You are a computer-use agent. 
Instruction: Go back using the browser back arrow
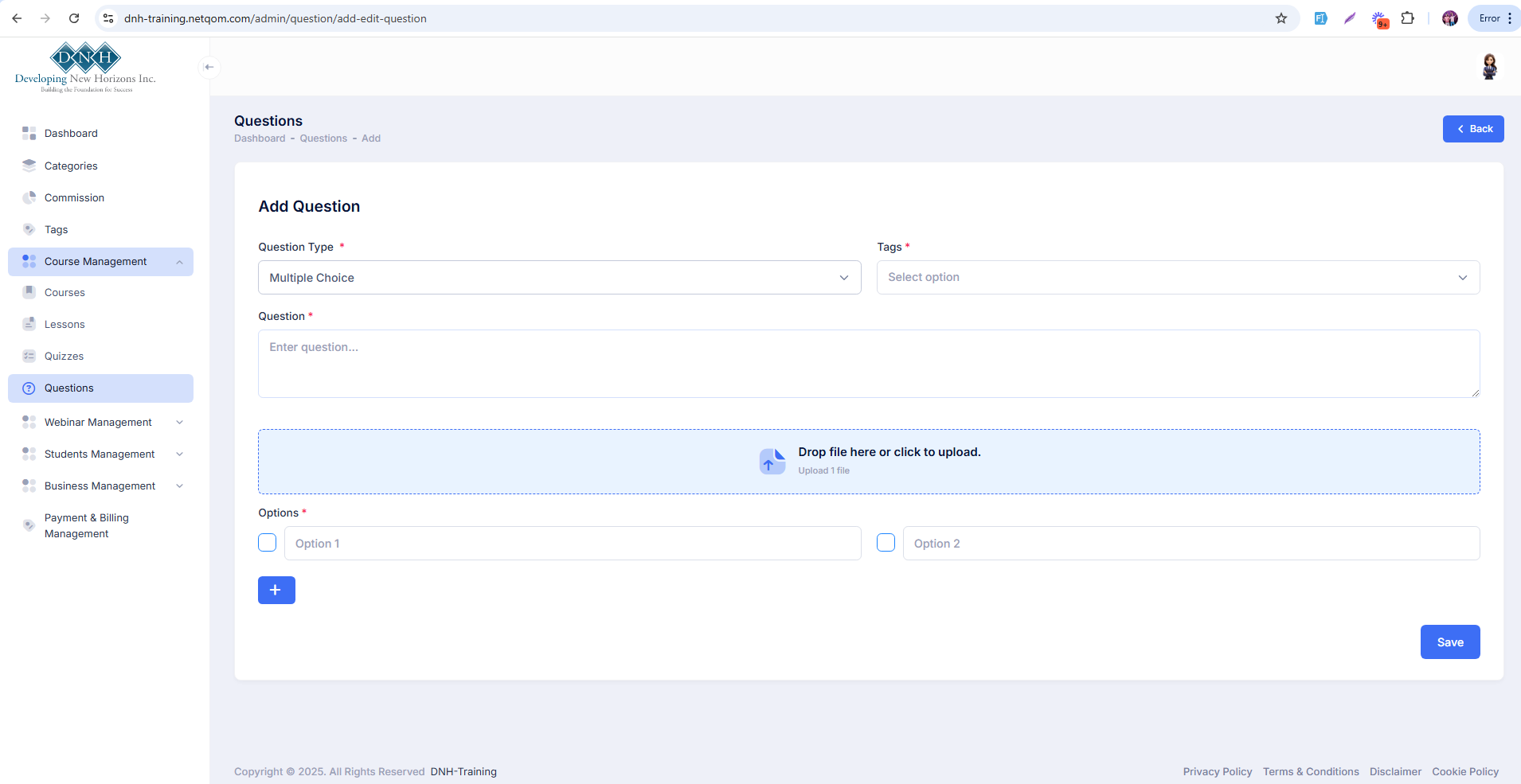coord(17,18)
